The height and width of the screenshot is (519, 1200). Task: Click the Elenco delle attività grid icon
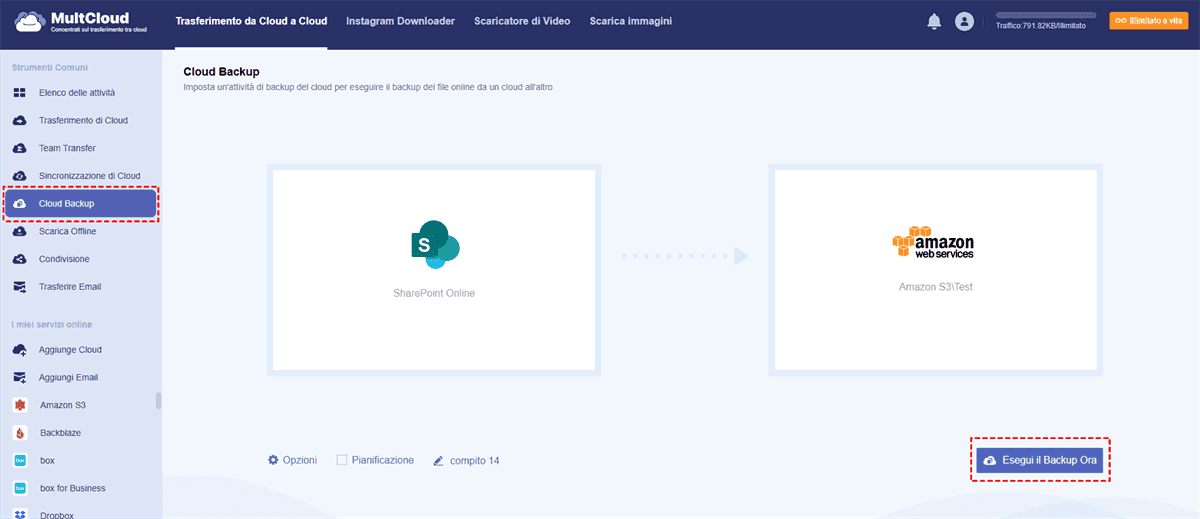[20, 93]
